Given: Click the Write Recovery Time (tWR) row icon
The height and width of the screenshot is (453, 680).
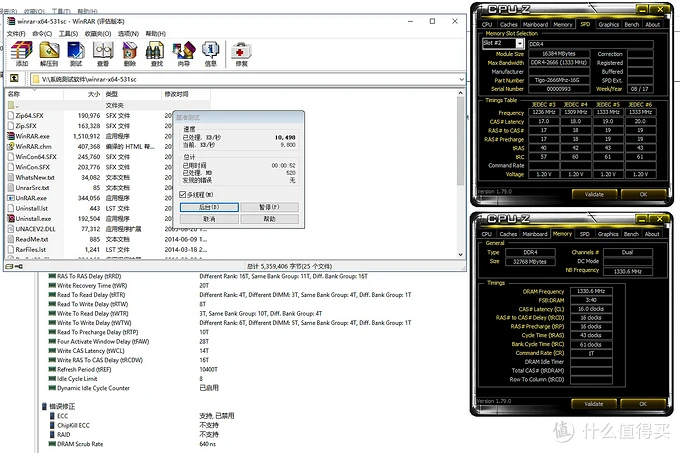Looking at the screenshot, I should point(52,285).
